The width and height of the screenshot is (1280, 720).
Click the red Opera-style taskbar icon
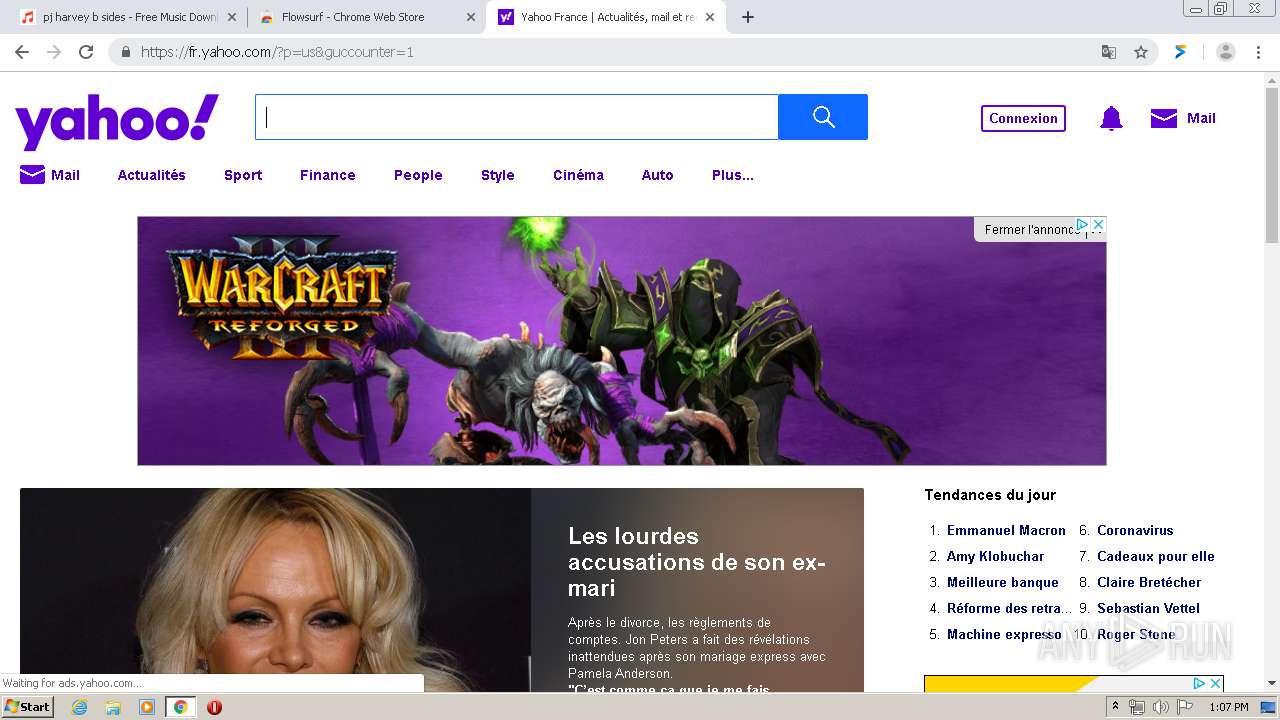coord(214,707)
